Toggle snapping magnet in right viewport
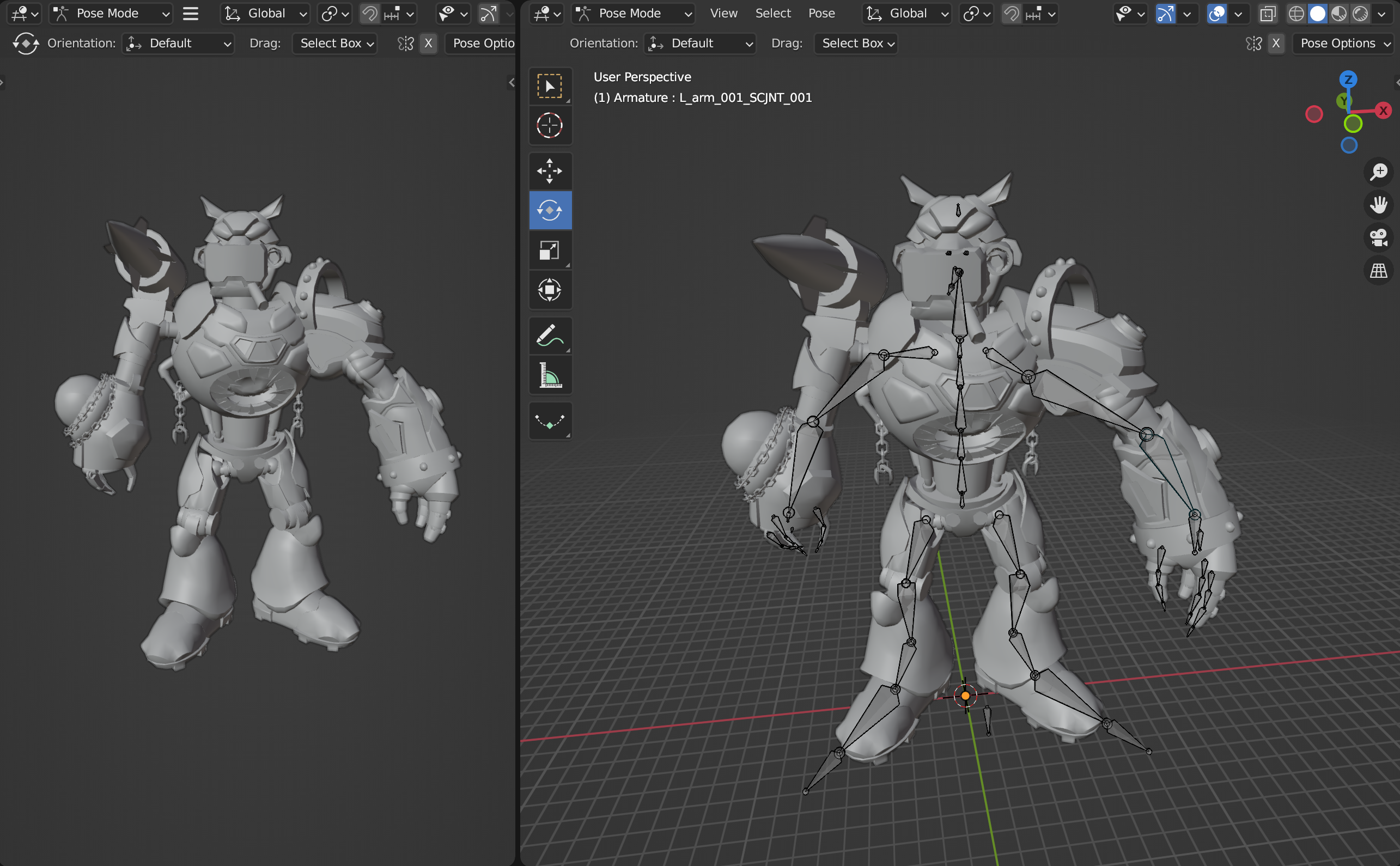This screenshot has height=866, width=1400. (1012, 13)
